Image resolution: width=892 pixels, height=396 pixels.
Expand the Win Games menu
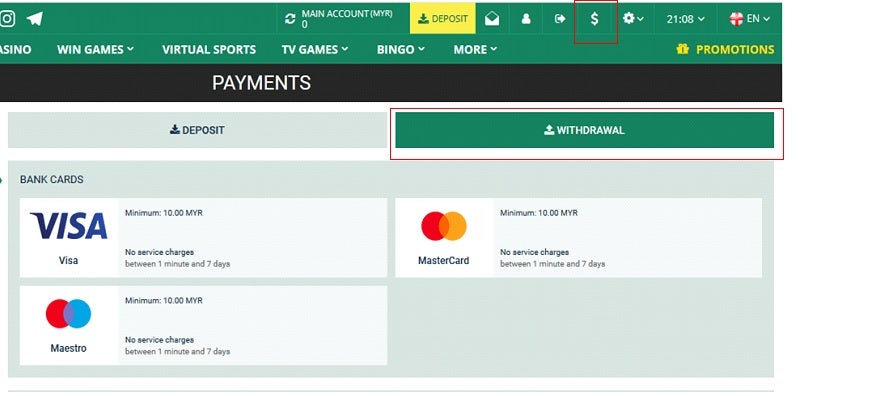(x=95, y=50)
